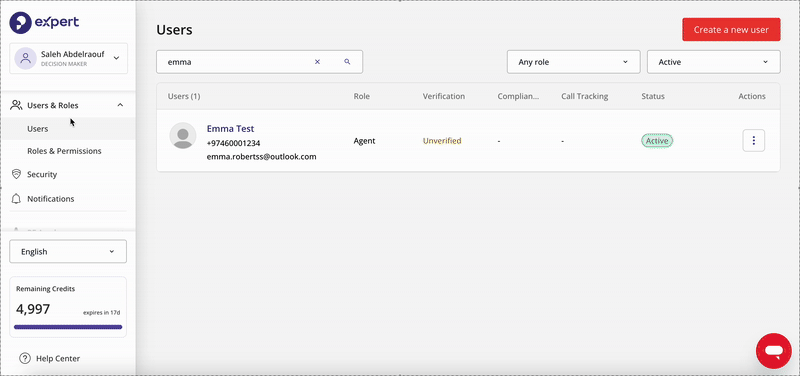Click the Users (1) column header
The height and width of the screenshot is (376, 800).
(184, 96)
